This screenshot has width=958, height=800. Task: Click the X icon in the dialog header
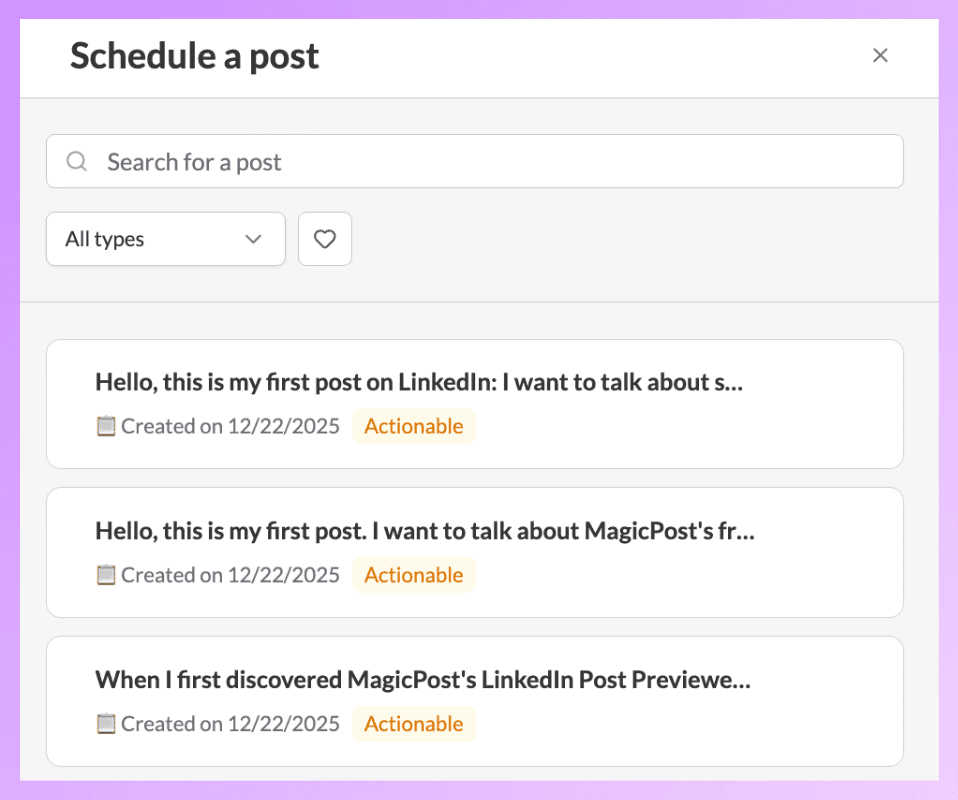[880, 55]
